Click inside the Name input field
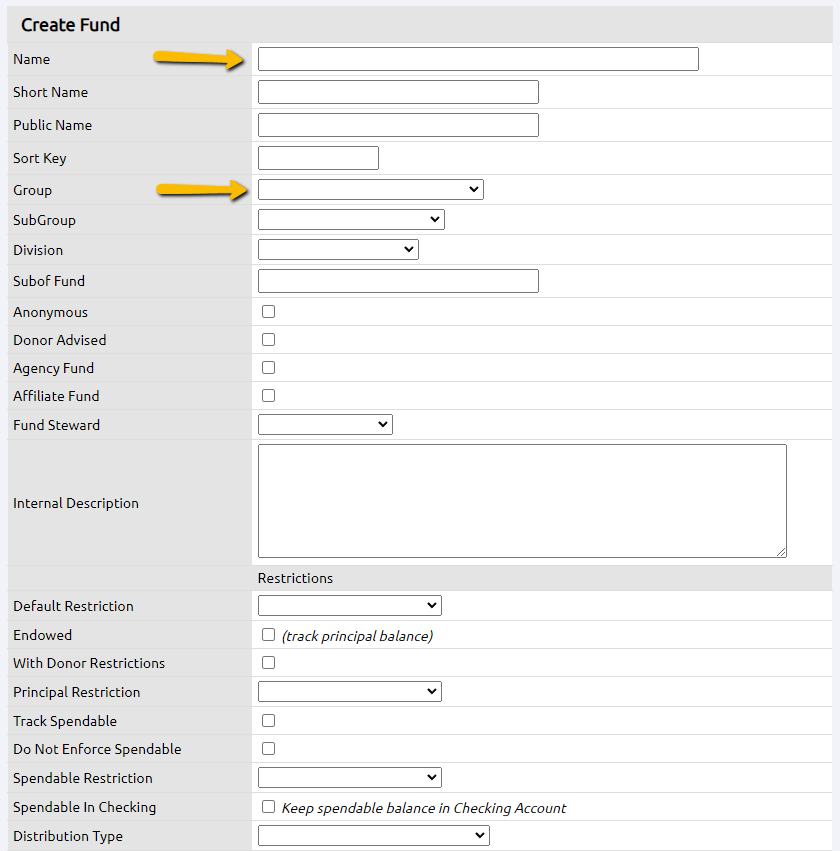Viewport: 840px width, 851px height. tap(477, 59)
